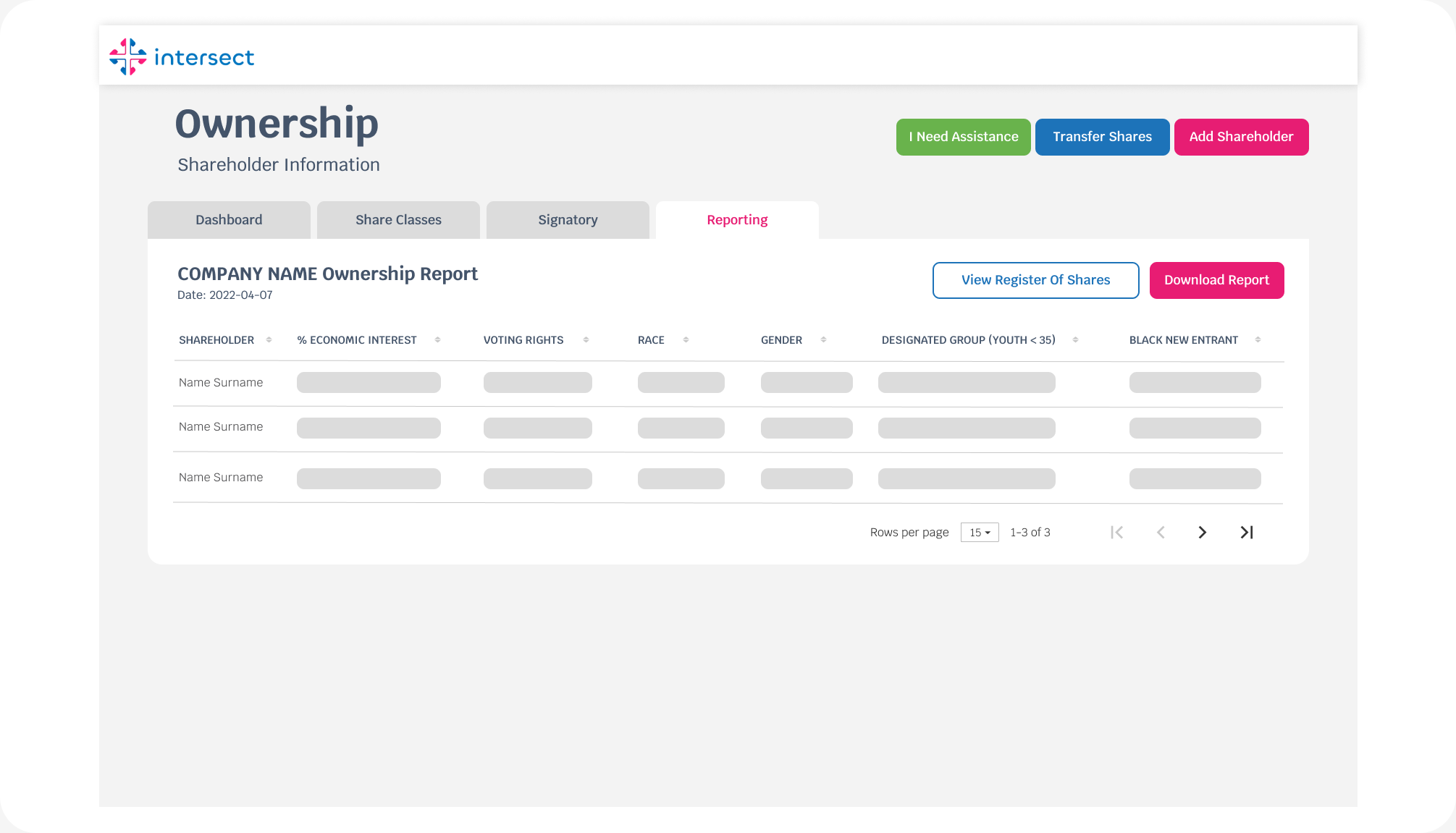Go to next page of results
The height and width of the screenshot is (833, 1456).
point(1202,533)
